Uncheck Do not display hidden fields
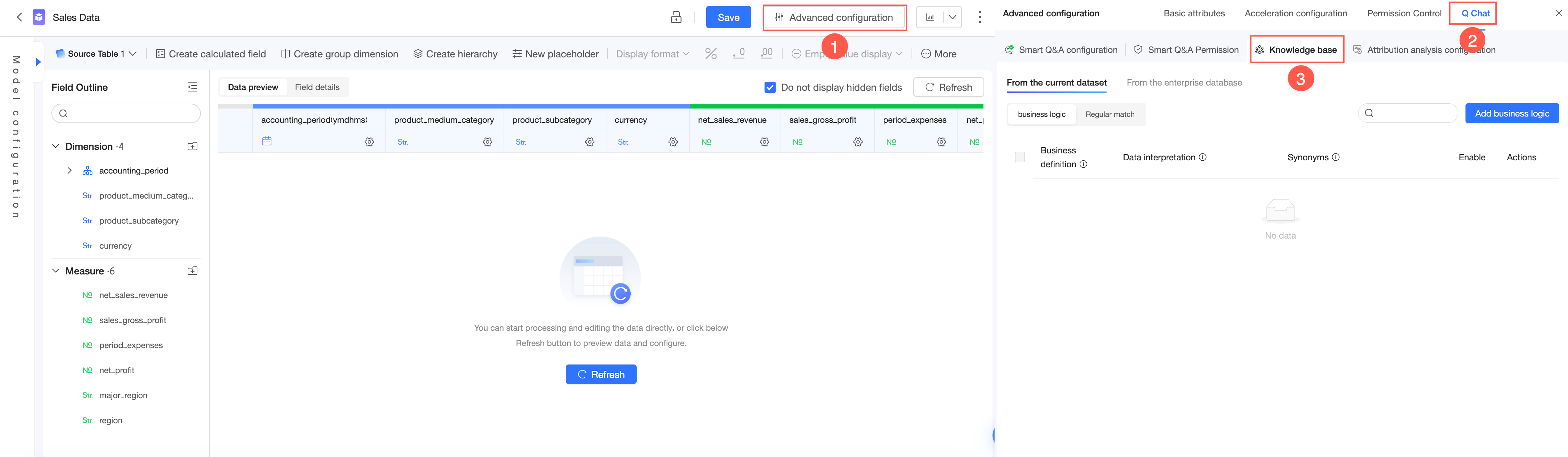 tap(769, 87)
